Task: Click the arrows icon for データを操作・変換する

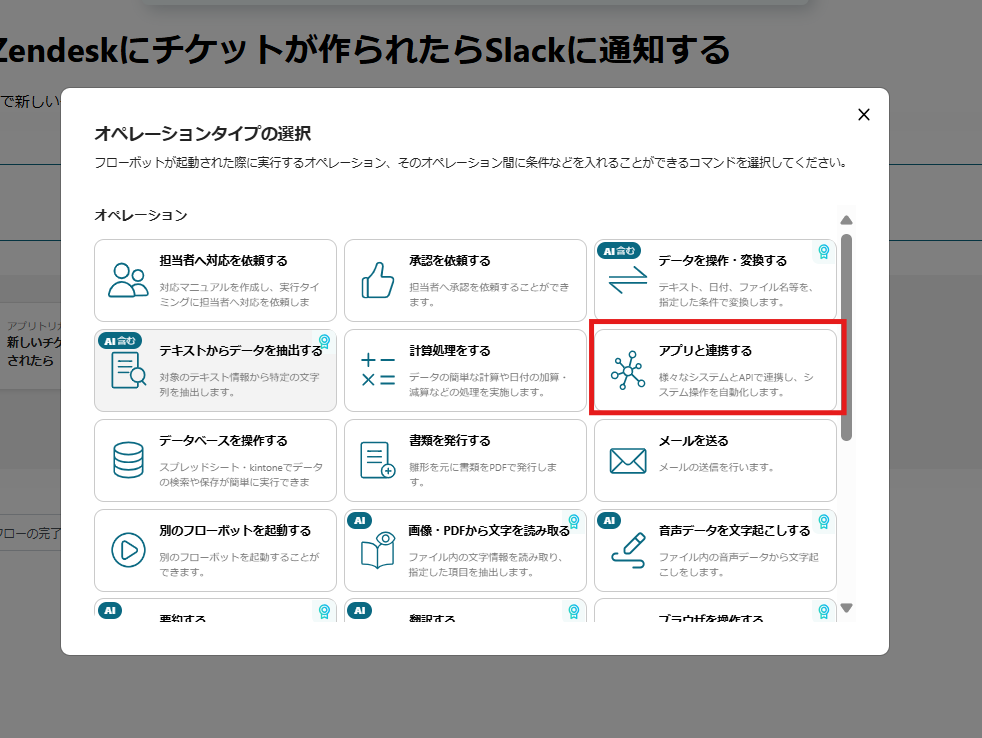Action: tap(628, 280)
